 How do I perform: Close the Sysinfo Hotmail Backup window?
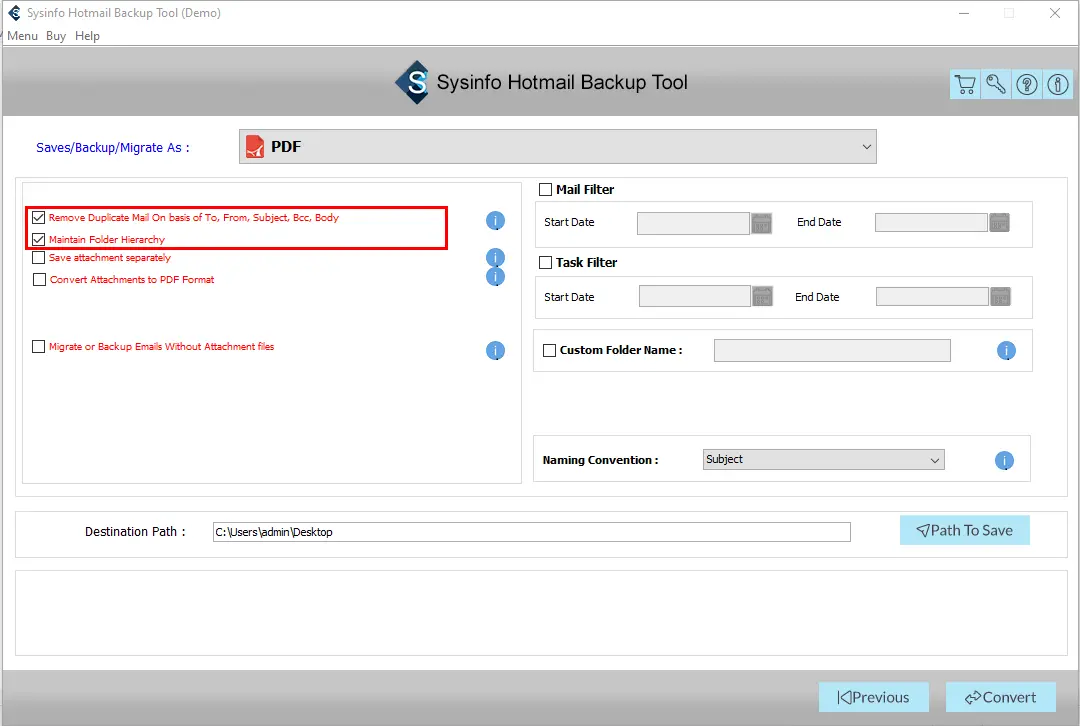(x=1055, y=13)
